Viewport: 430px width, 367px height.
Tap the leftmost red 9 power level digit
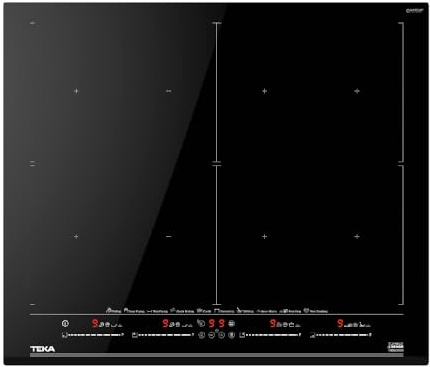[95, 323]
